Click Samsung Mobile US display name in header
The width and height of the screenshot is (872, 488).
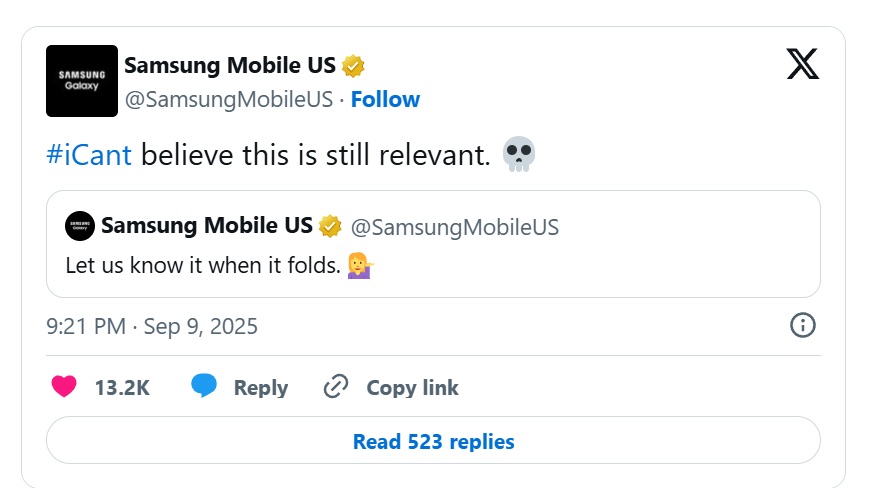coord(230,65)
